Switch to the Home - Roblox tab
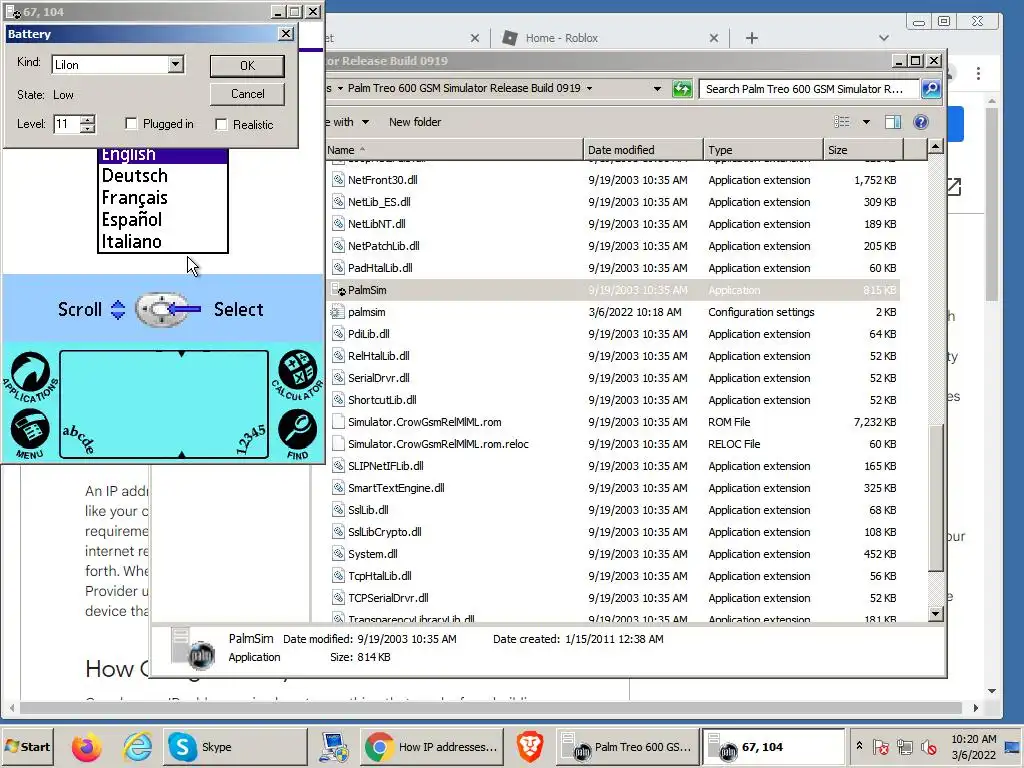The width and height of the screenshot is (1024, 768). (x=607, y=38)
